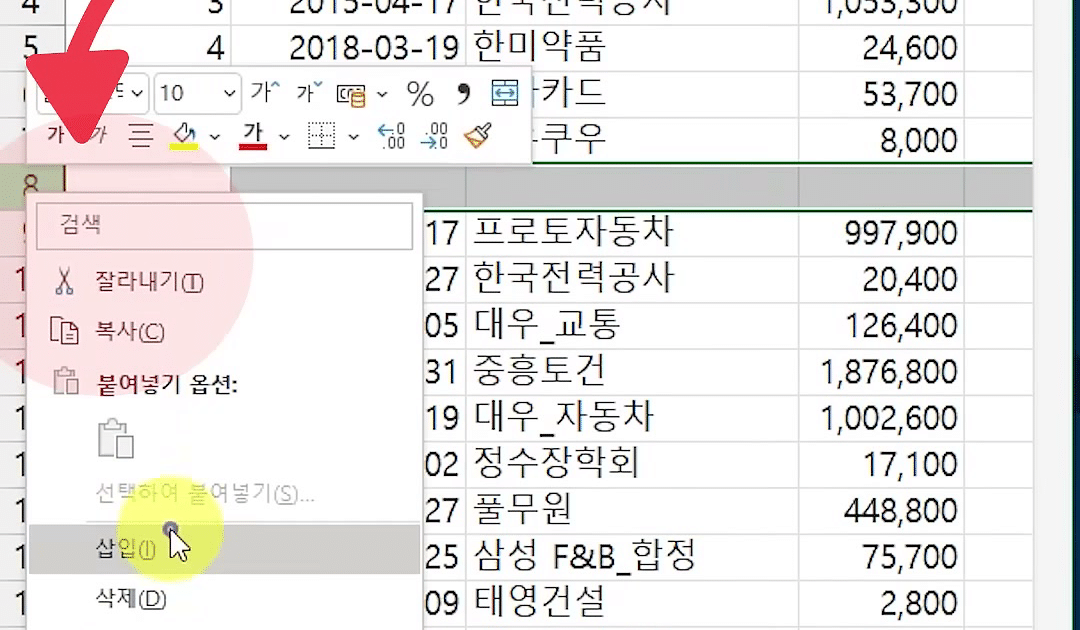Select the 1,876,800 amount cell
Image resolution: width=1080 pixels, height=630 pixels.
[881, 371]
